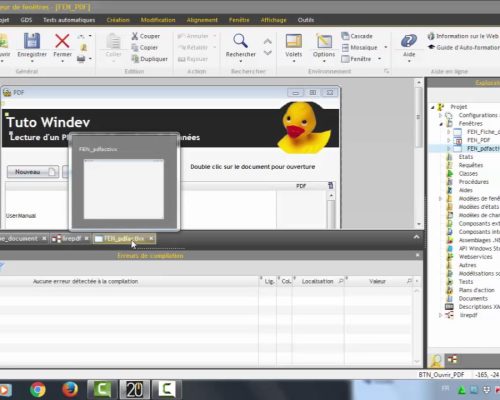
Task: Expand the lirepdf analysis node
Action: 441,315
